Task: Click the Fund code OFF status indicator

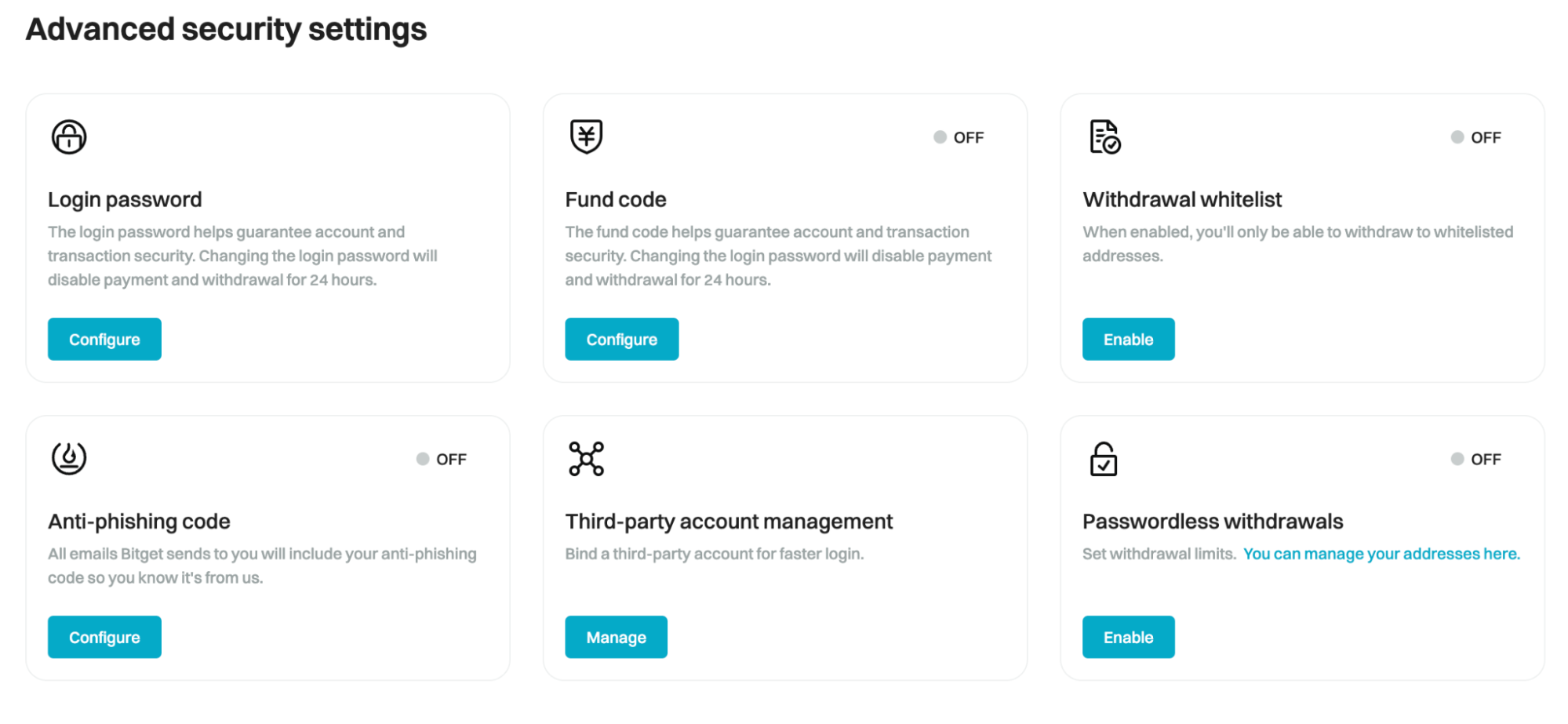Action: (x=959, y=137)
